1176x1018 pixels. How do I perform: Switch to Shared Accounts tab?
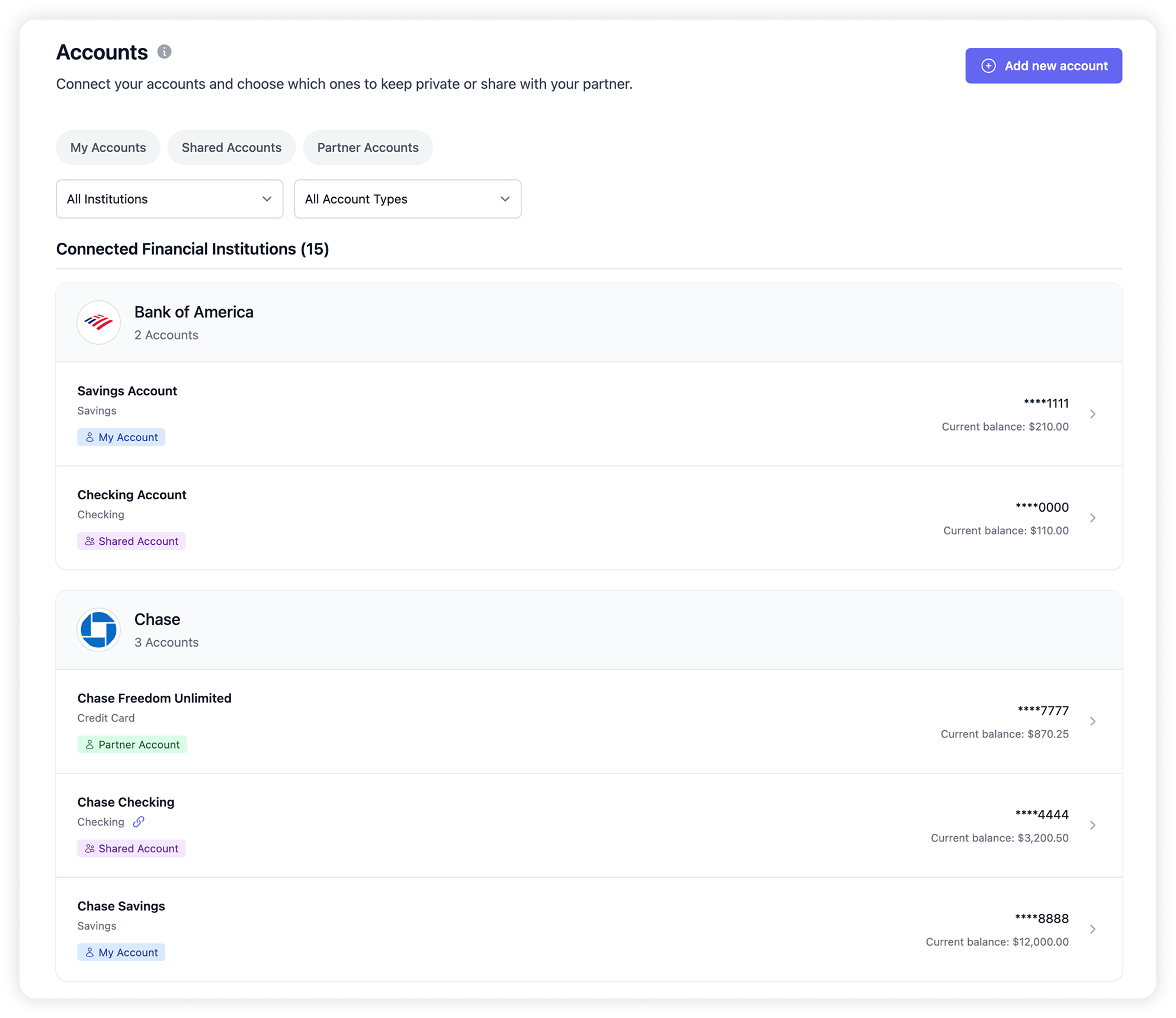tap(231, 147)
